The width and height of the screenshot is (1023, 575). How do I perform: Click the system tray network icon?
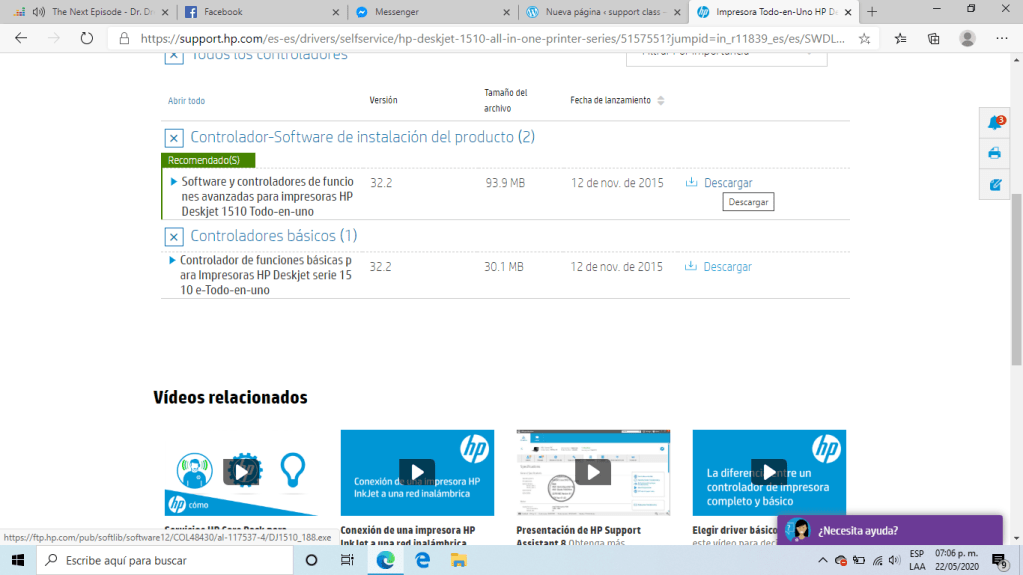pos(878,560)
